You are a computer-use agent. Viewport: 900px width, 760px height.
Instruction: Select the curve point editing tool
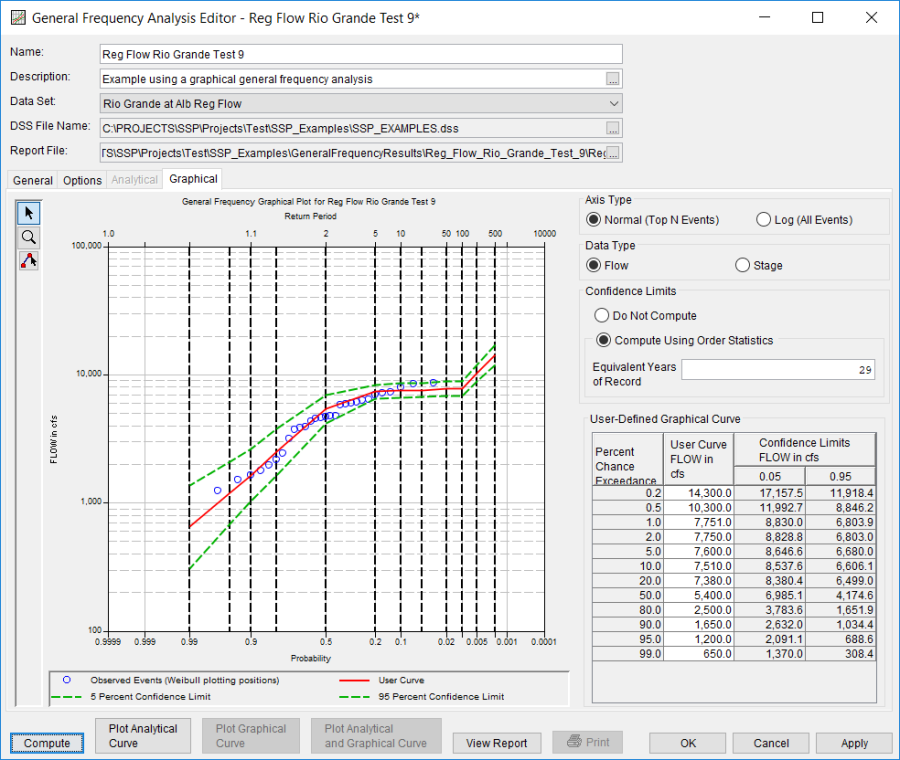(29, 261)
